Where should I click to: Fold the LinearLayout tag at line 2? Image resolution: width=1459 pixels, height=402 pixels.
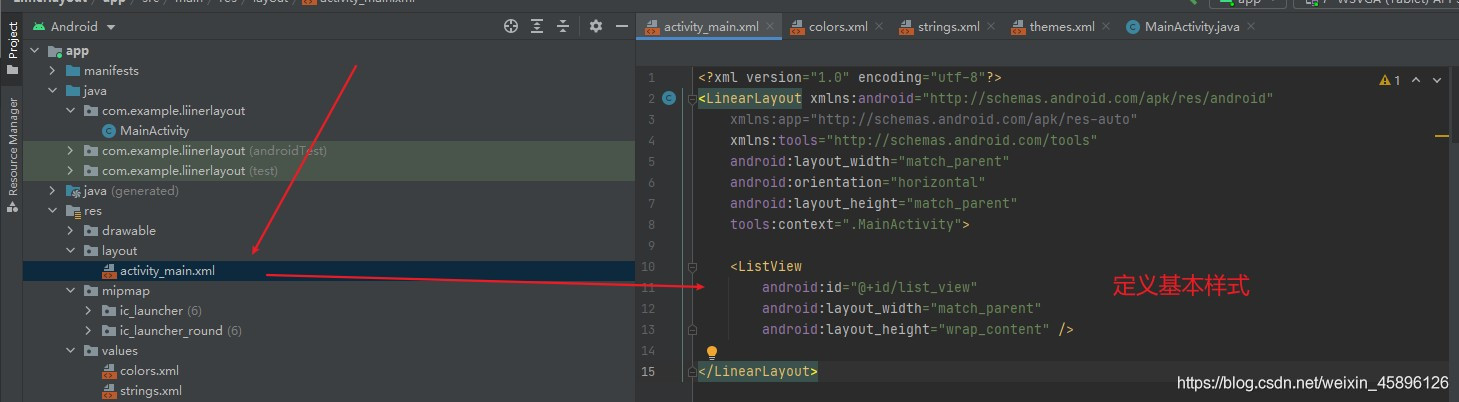(x=691, y=98)
